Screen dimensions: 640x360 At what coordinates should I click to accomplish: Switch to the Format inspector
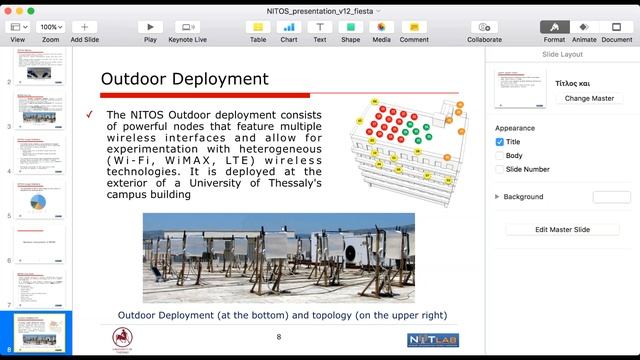555,27
